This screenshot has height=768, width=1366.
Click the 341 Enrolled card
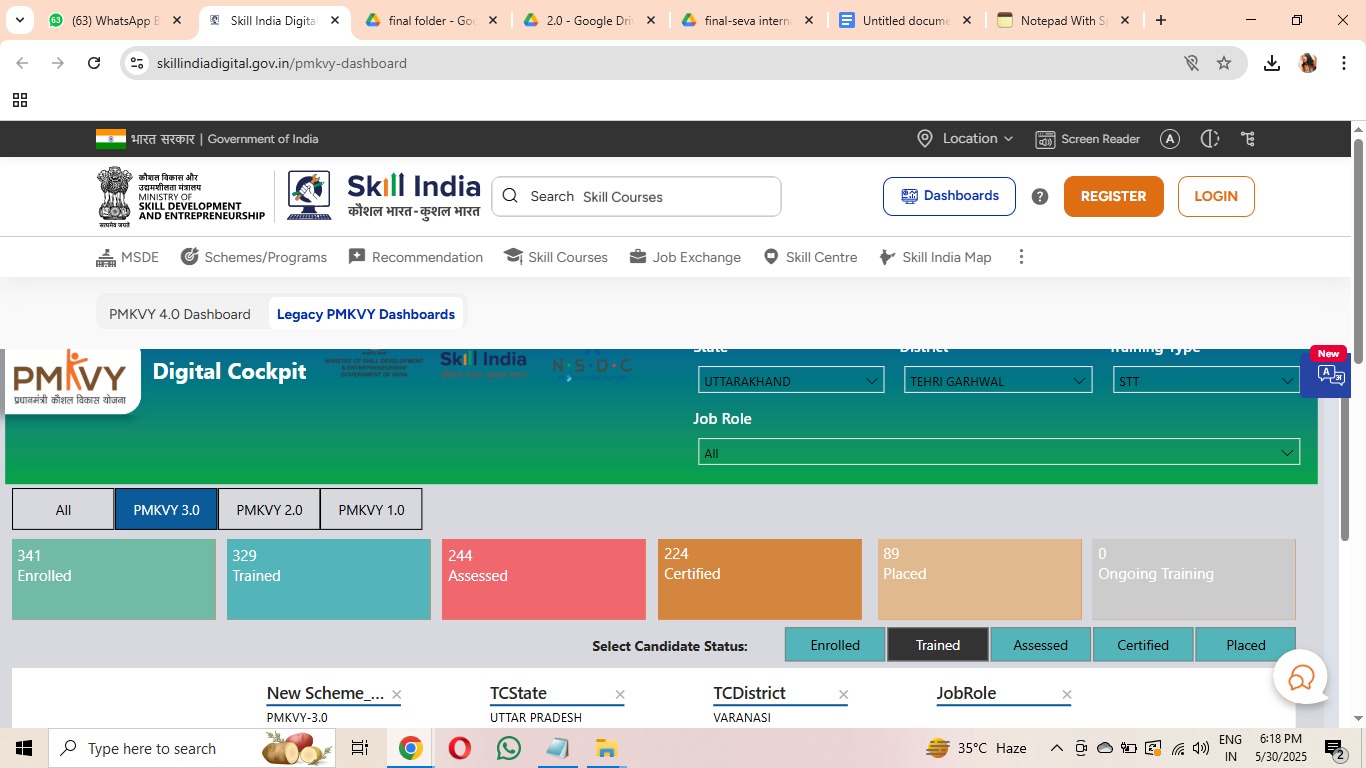[114, 580]
